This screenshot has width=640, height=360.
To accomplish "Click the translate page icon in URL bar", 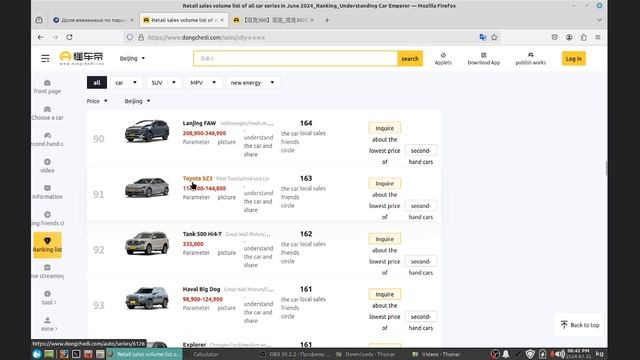I will point(483,37).
